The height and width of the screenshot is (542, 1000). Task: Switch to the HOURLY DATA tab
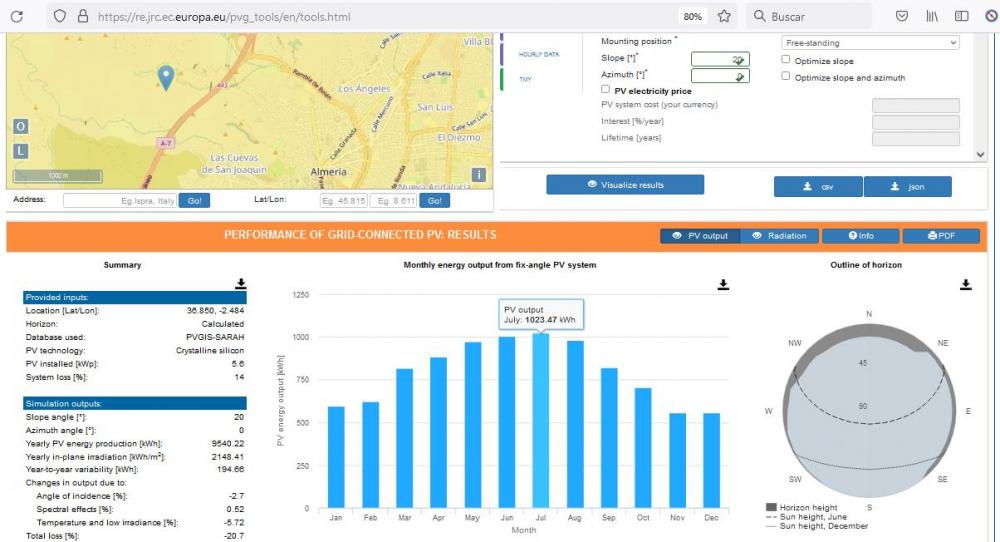(539, 54)
